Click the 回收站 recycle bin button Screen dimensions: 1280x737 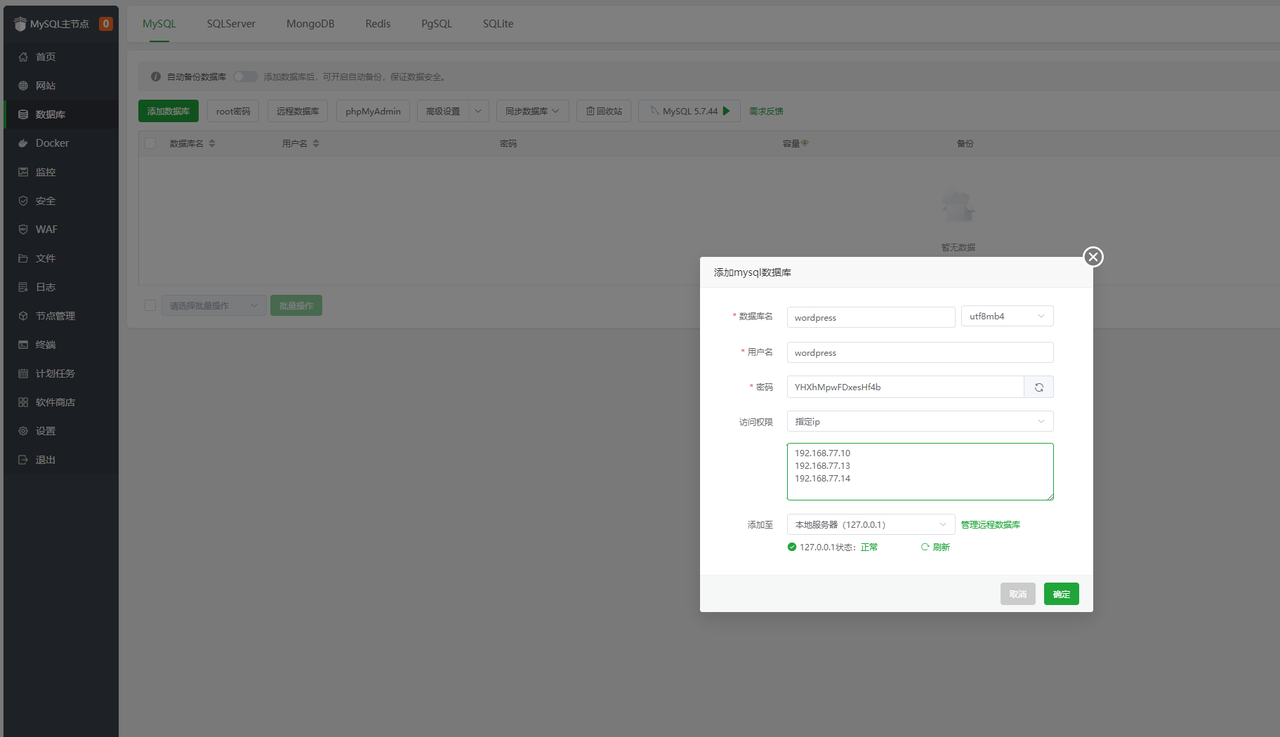pos(604,111)
